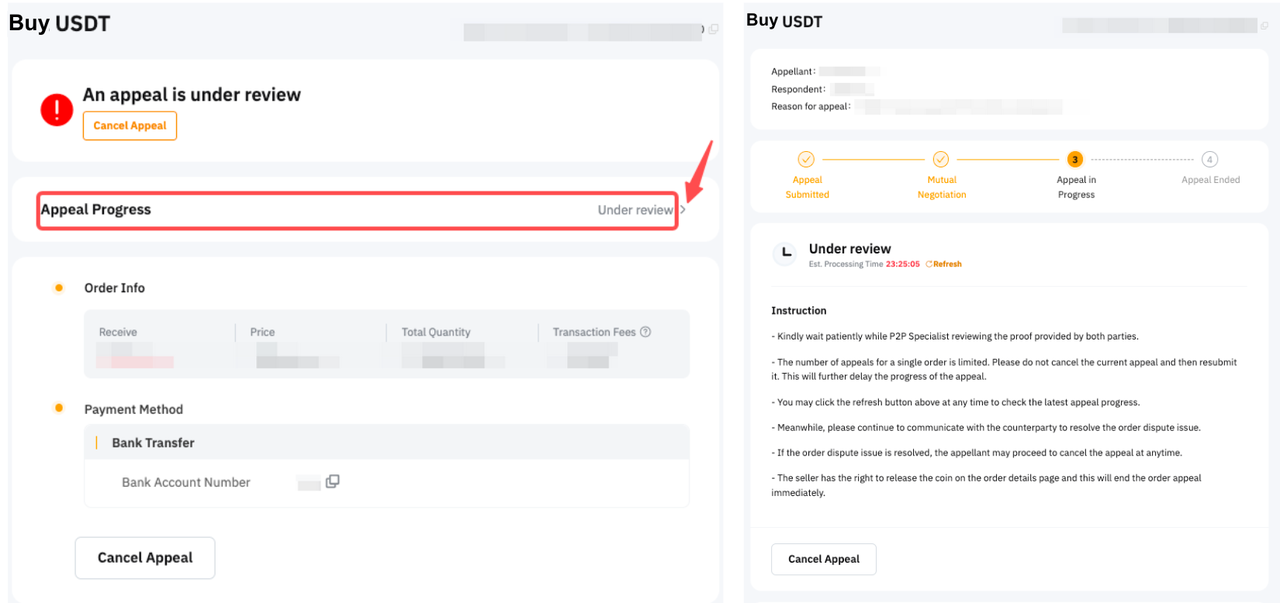The image size is (1280, 603).
Task: Click the red exclamation alert icon
Action: pos(57,110)
